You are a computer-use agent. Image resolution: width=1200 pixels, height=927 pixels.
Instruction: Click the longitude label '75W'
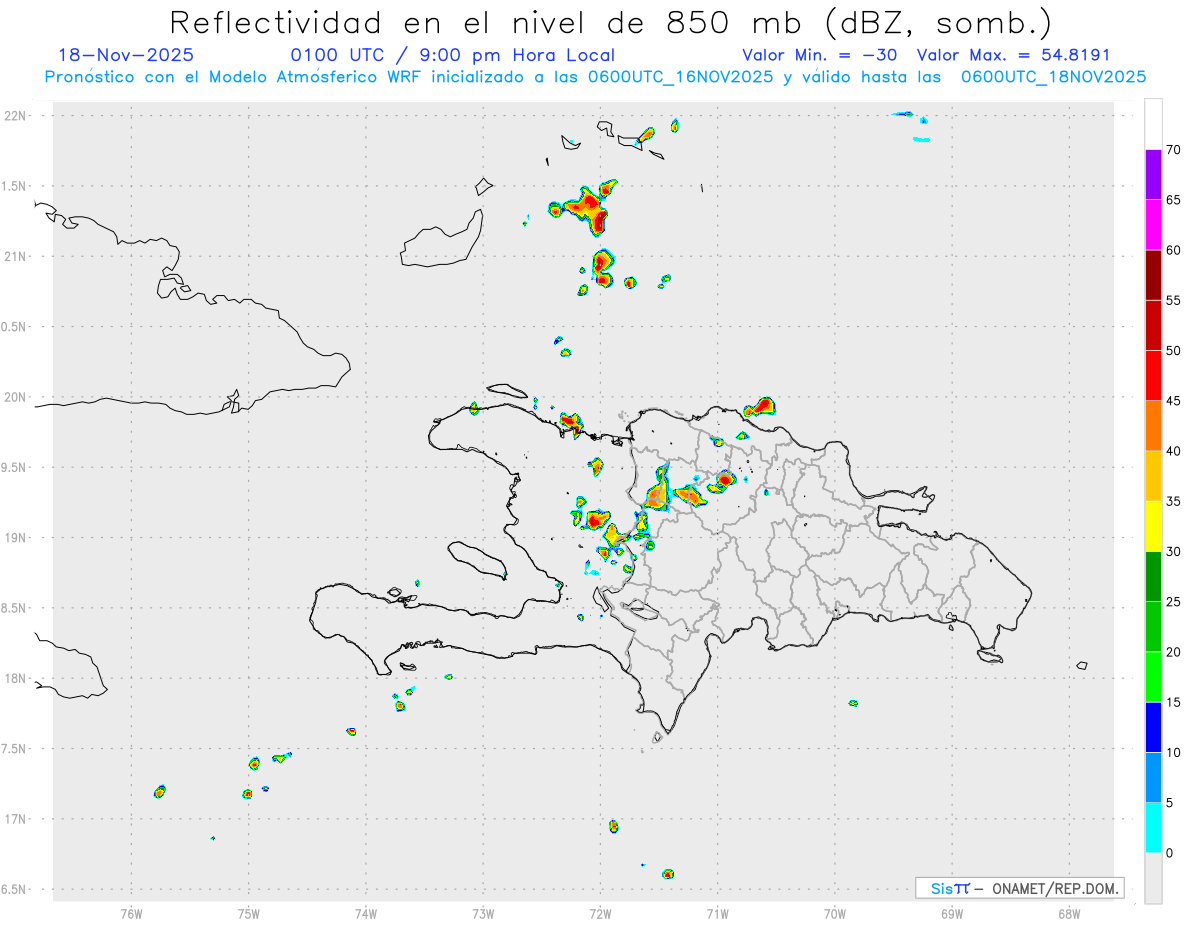[249, 913]
